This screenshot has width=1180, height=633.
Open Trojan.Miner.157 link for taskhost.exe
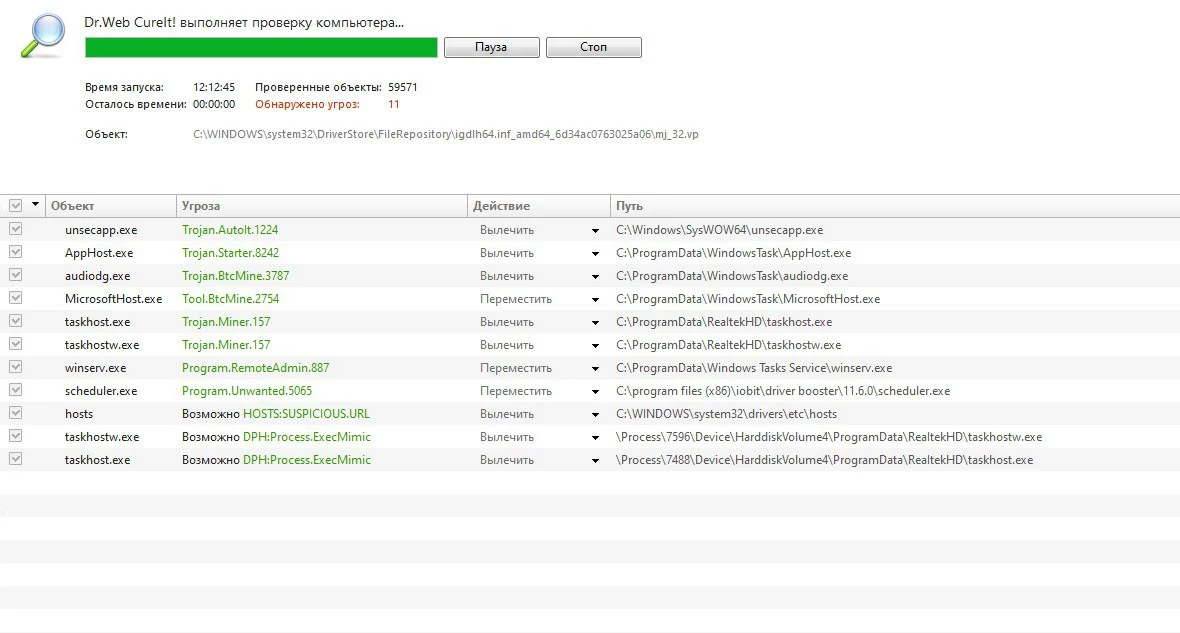pyautogui.click(x=226, y=321)
